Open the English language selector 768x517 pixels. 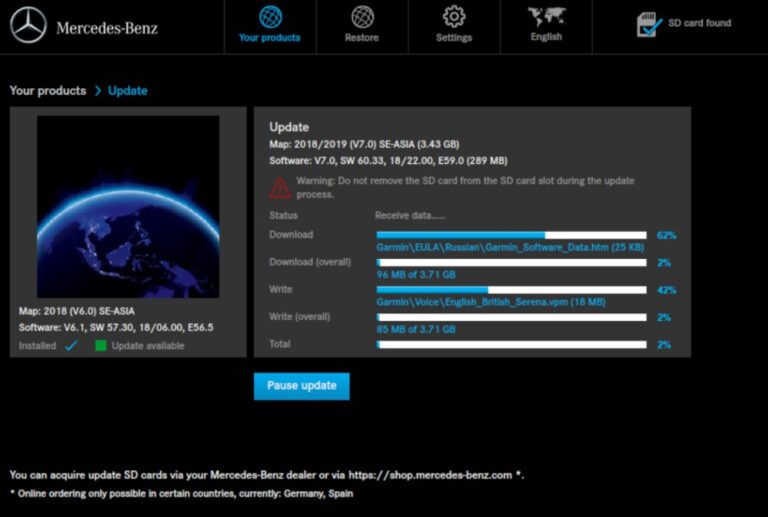coord(546,37)
